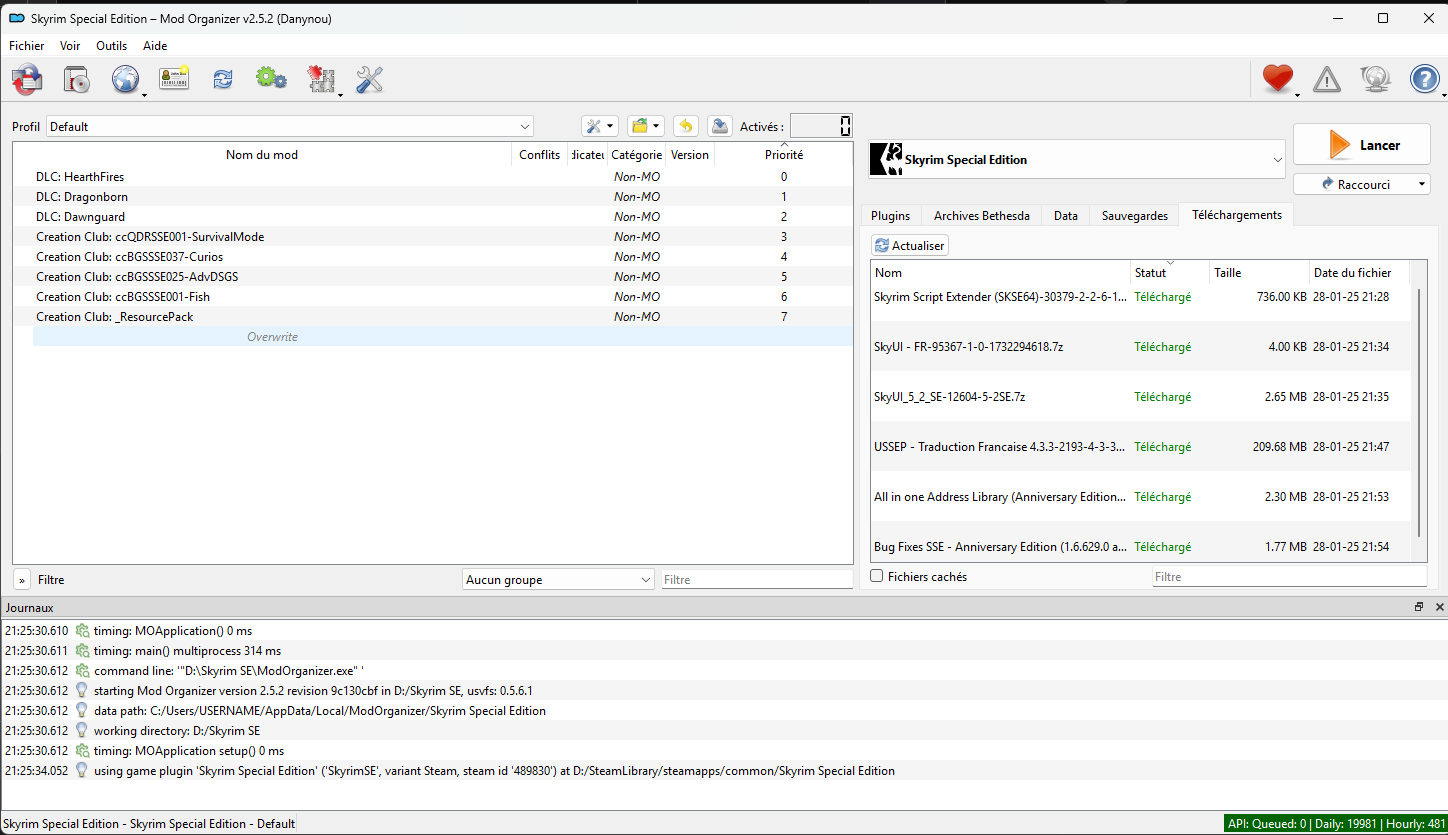Select Creation Club: ccBGSSSE025-AdvDSGS row
1448x835 pixels.
(x=433, y=277)
